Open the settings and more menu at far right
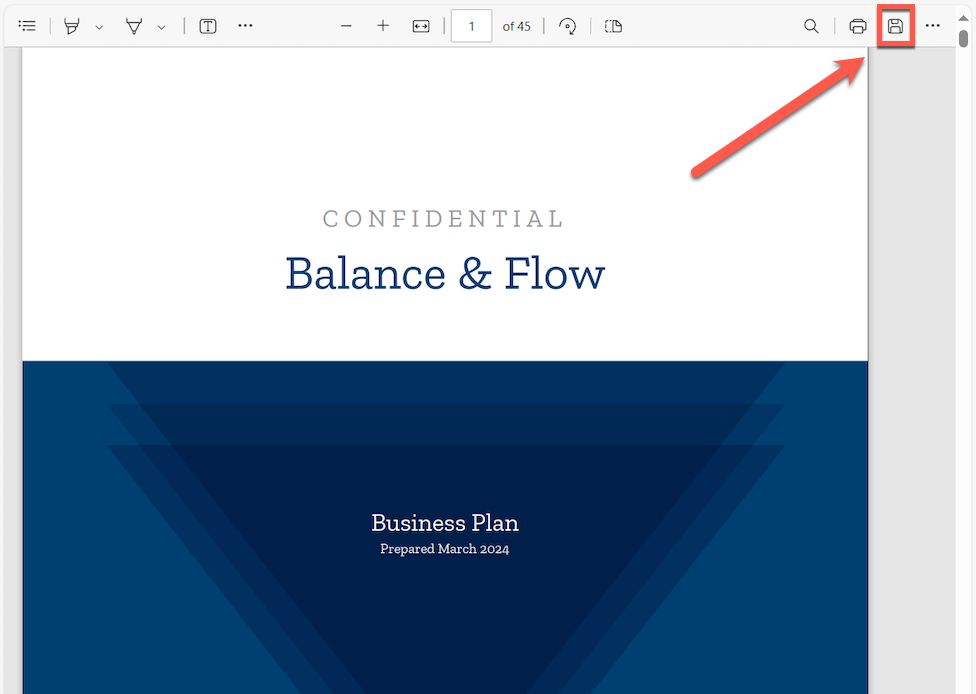 coord(932,26)
